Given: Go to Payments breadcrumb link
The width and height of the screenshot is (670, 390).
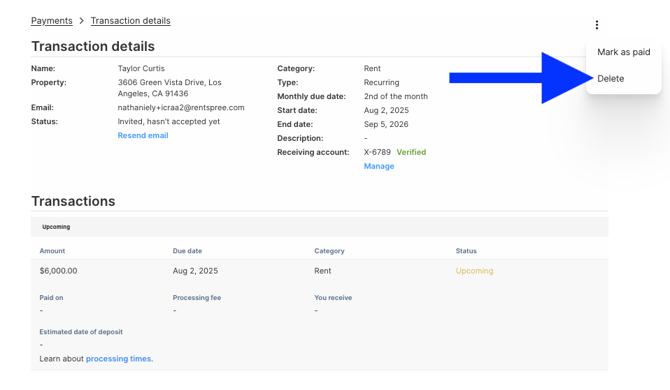Looking at the screenshot, I should [52, 21].
